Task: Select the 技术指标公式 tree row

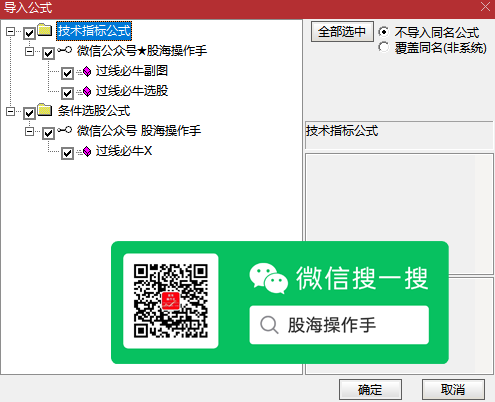Action: coord(94,31)
